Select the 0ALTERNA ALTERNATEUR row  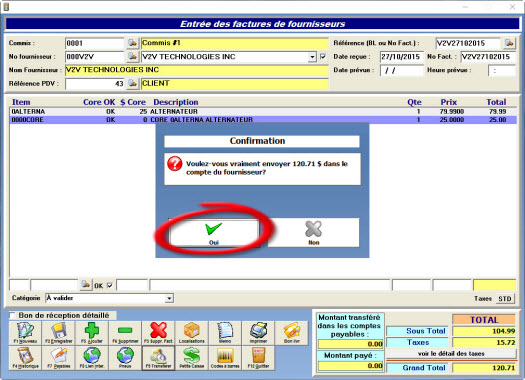coord(263,111)
